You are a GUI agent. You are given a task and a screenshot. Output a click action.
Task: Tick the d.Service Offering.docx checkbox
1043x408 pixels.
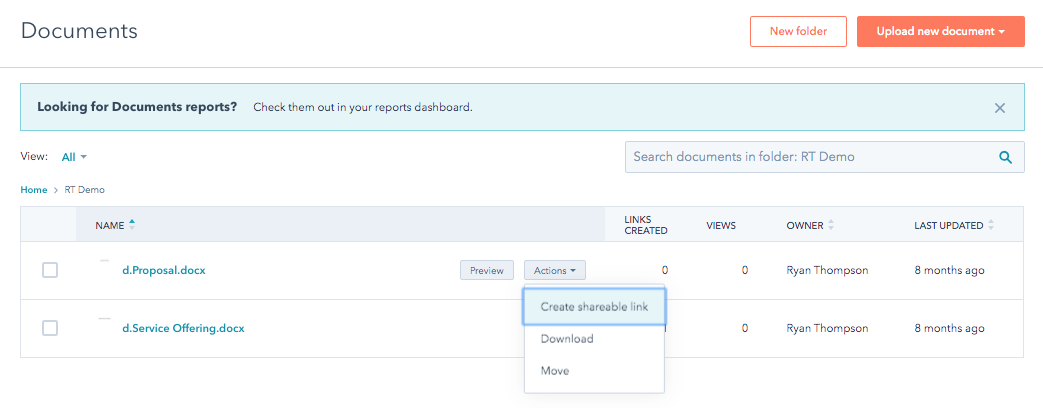[50, 328]
